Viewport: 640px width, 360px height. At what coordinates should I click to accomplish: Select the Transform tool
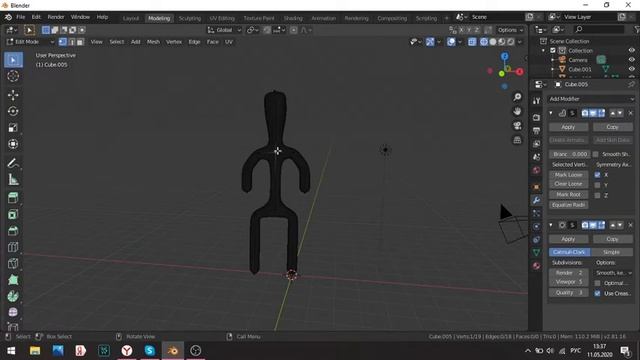click(13, 144)
